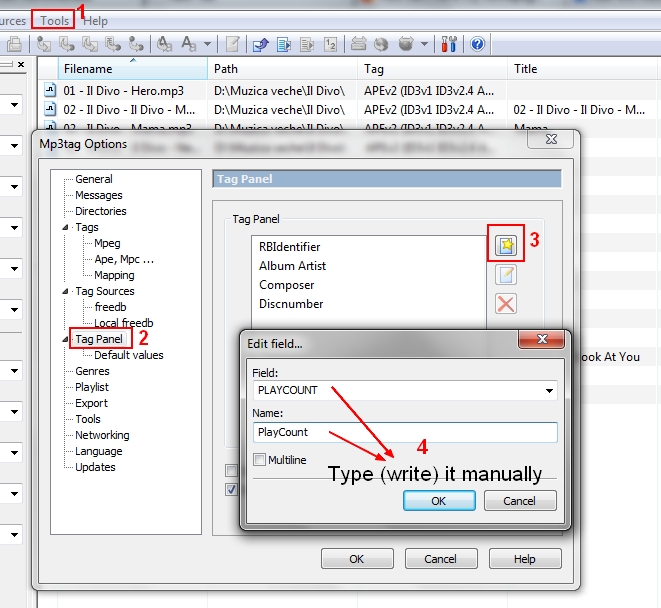Open the Field combo box dropdown arrow

click(549, 391)
